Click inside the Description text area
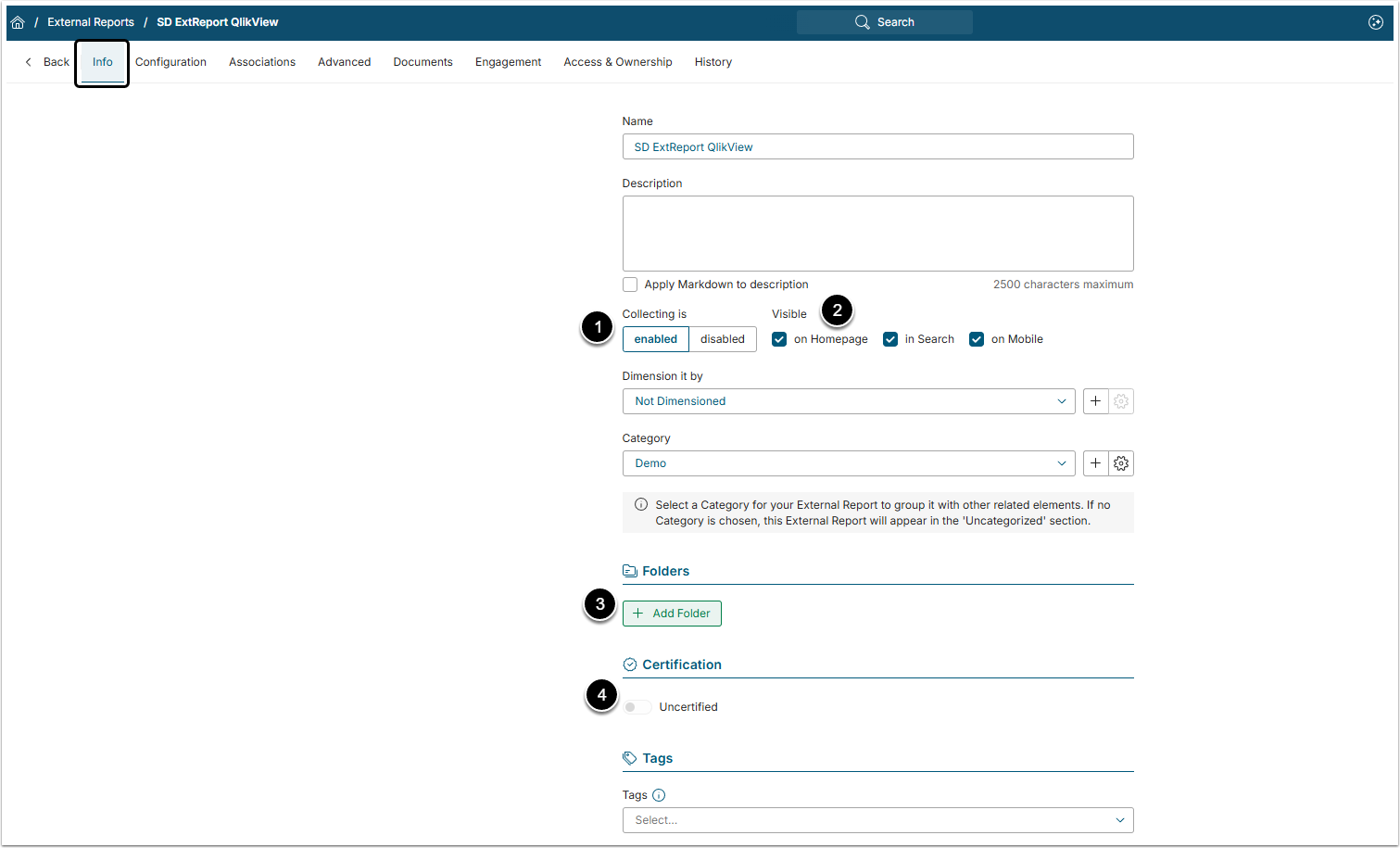Viewport: 1400px width, 848px height. tap(877, 234)
